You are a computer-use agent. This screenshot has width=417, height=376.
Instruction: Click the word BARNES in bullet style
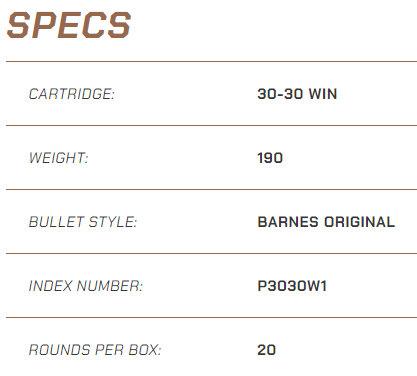tap(288, 222)
